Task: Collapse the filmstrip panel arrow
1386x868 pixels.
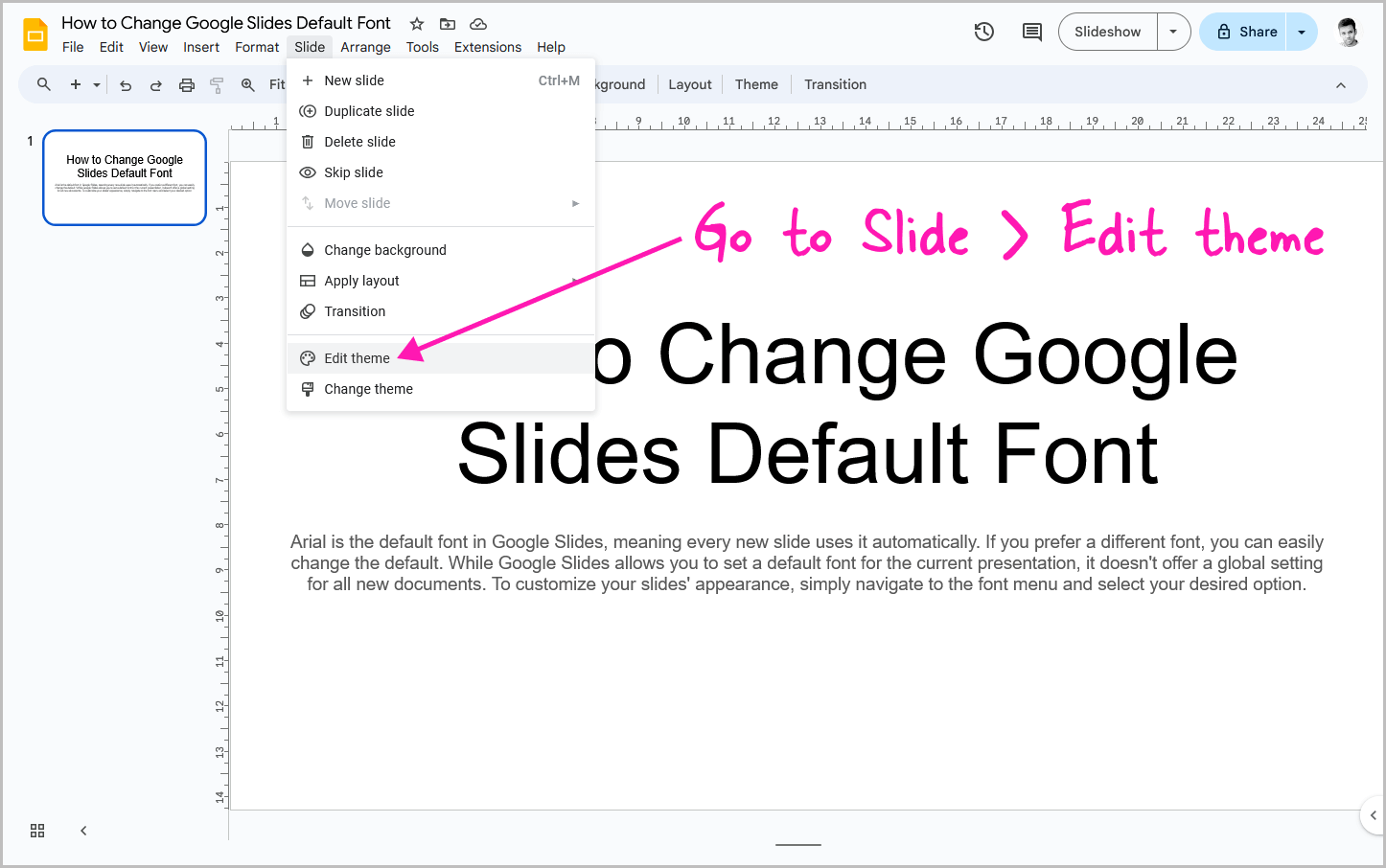Action: point(83,831)
